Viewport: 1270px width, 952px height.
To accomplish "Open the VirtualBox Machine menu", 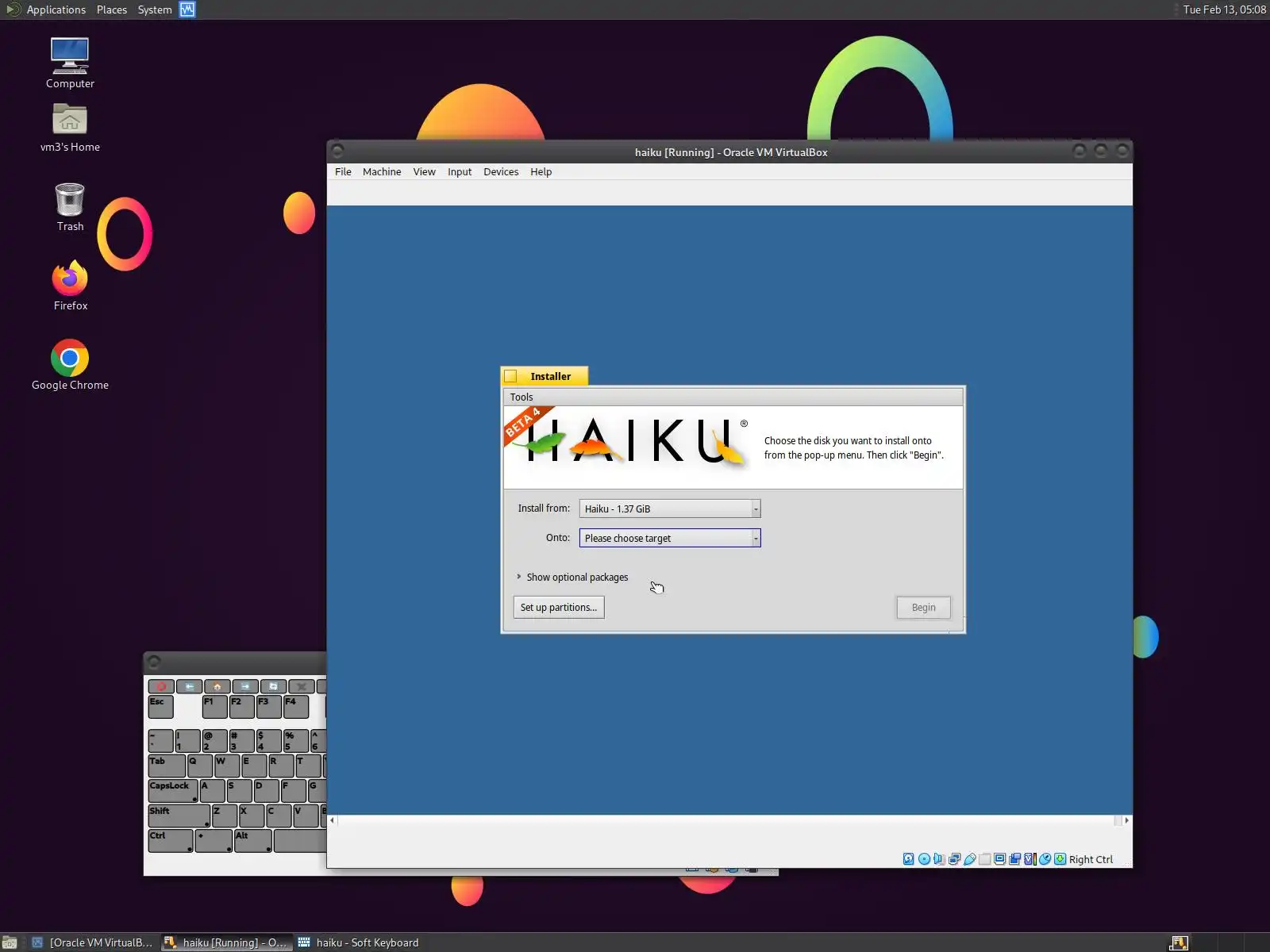I will click(x=382, y=171).
